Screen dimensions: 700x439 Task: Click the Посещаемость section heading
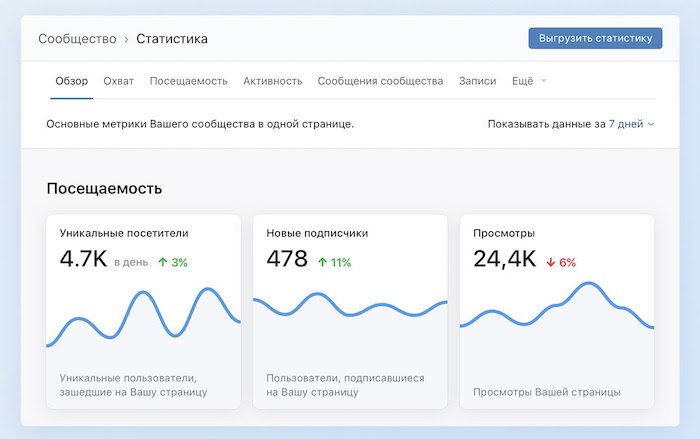click(x=104, y=188)
